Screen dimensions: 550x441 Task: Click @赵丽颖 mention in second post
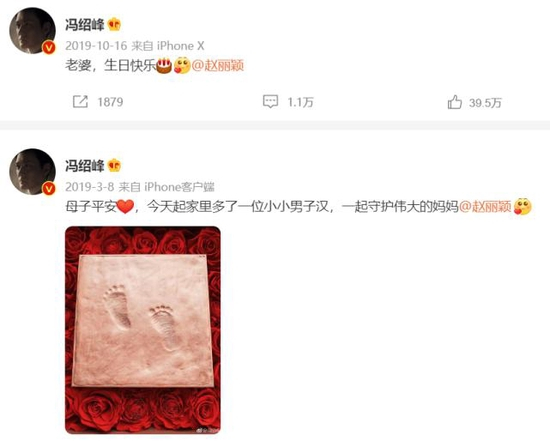(485, 206)
